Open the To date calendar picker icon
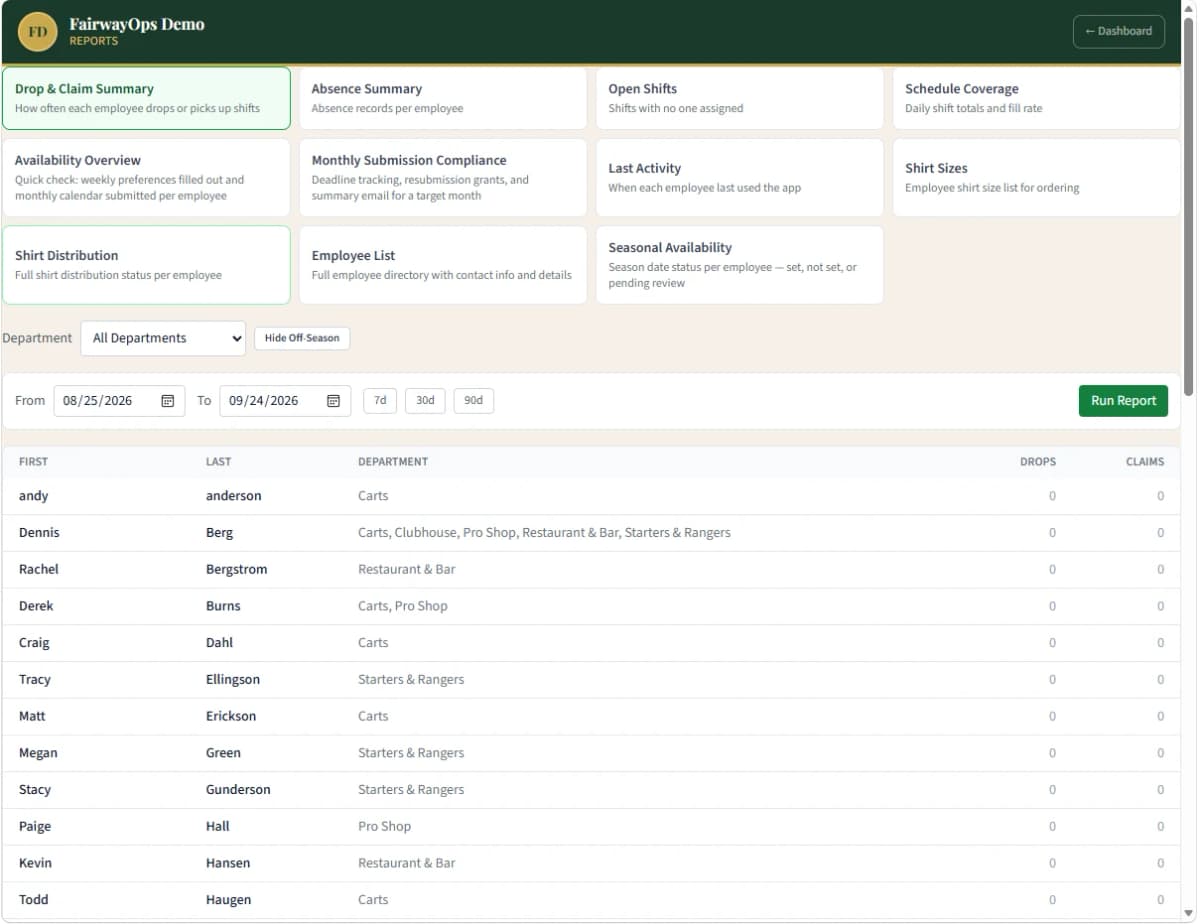Image resolution: width=1200 pixels, height=924 pixels. pyautogui.click(x=334, y=401)
